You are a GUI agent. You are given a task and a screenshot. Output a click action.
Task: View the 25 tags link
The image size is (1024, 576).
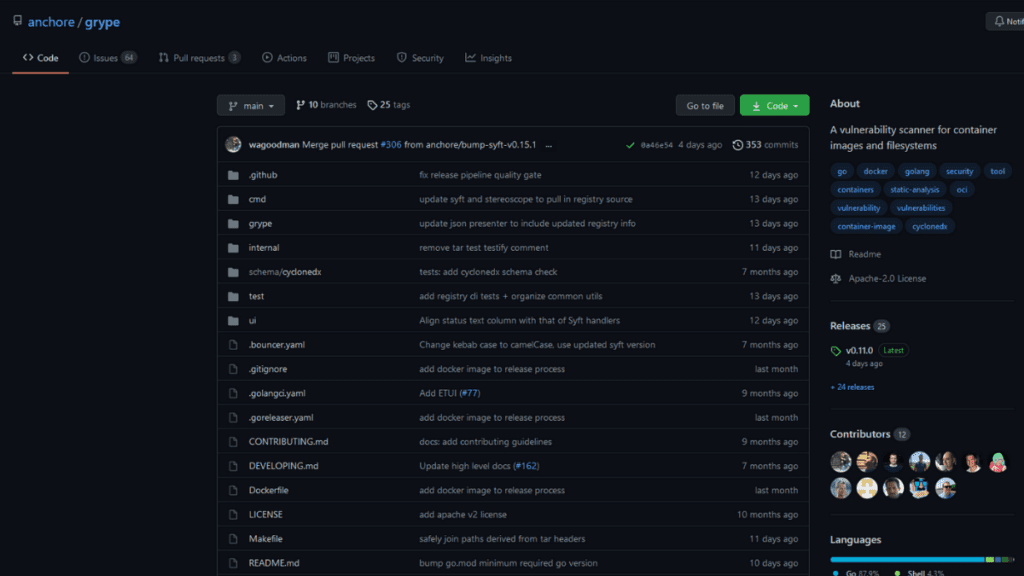coord(389,104)
